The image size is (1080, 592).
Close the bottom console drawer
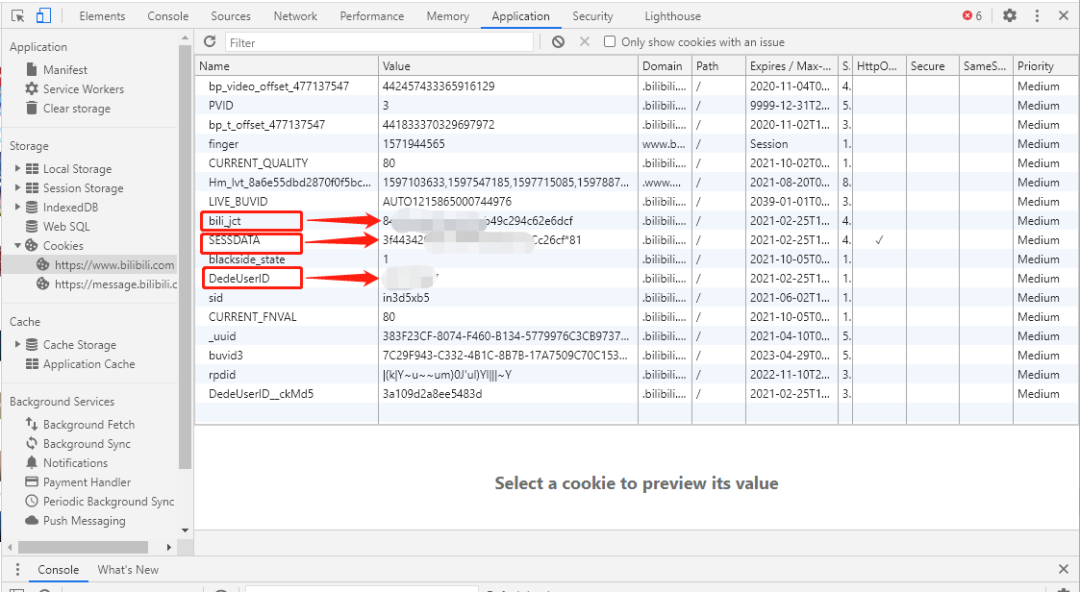1063,569
